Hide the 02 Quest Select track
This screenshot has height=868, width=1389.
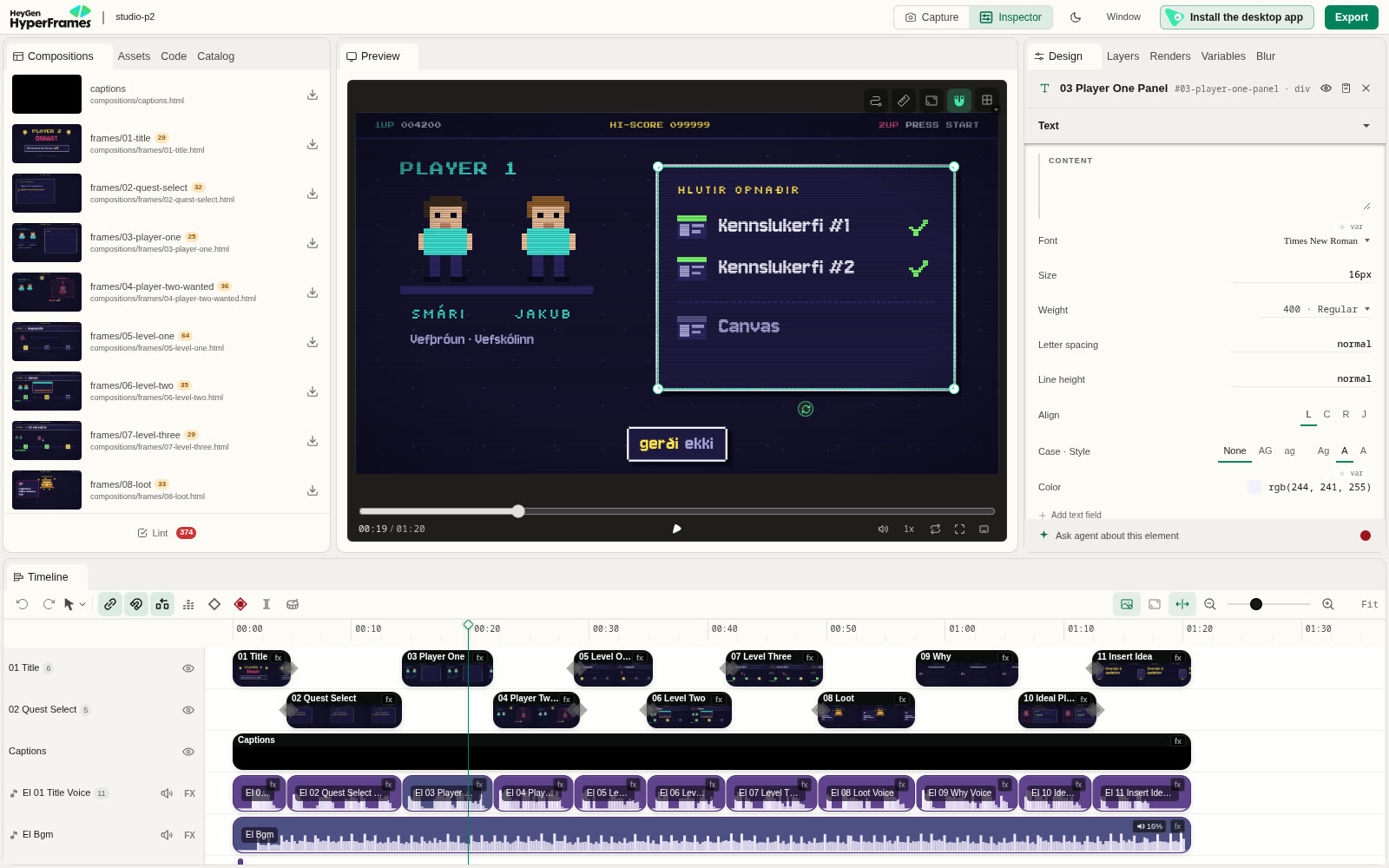[x=188, y=710]
